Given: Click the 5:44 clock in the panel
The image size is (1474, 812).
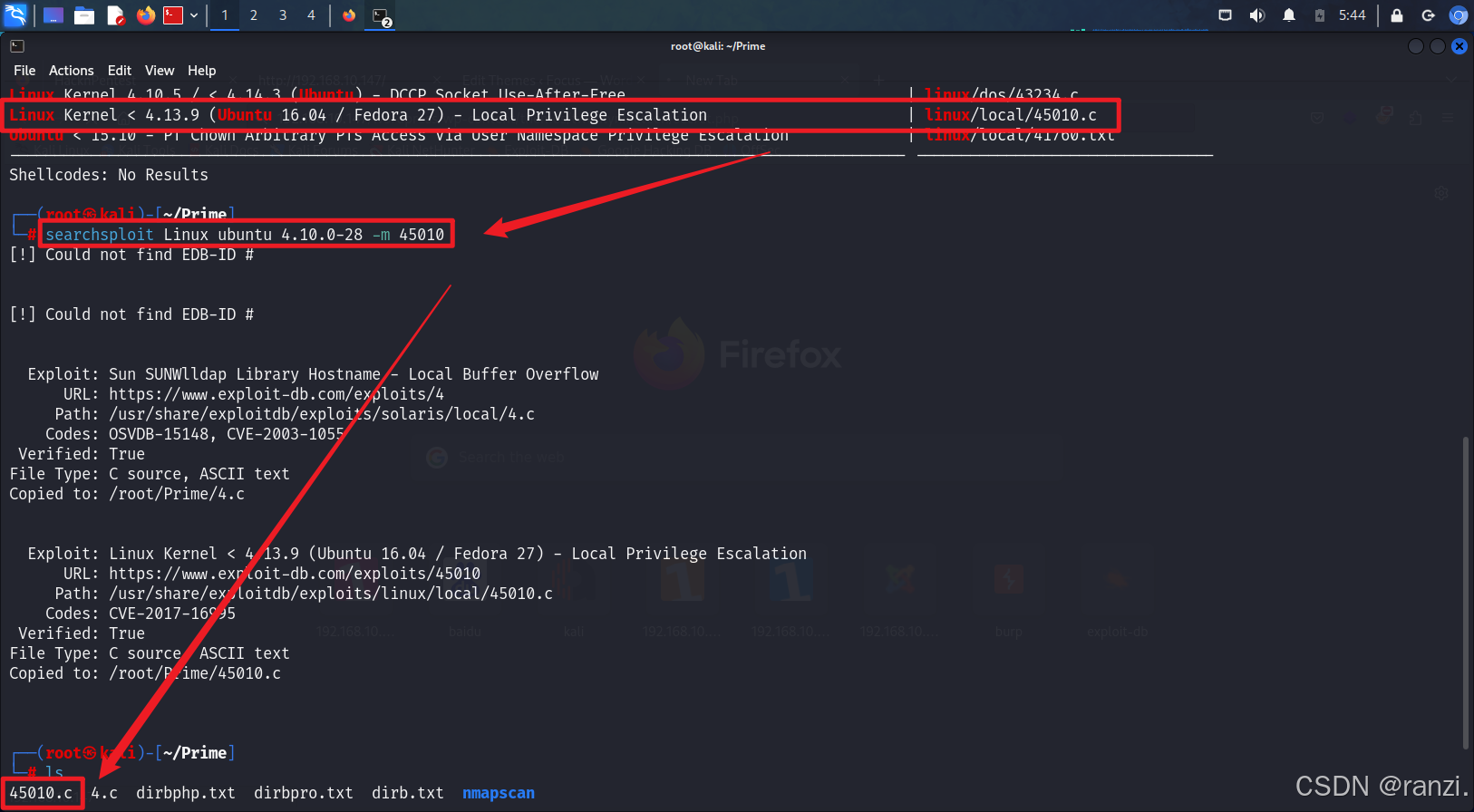Looking at the screenshot, I should coord(1352,15).
